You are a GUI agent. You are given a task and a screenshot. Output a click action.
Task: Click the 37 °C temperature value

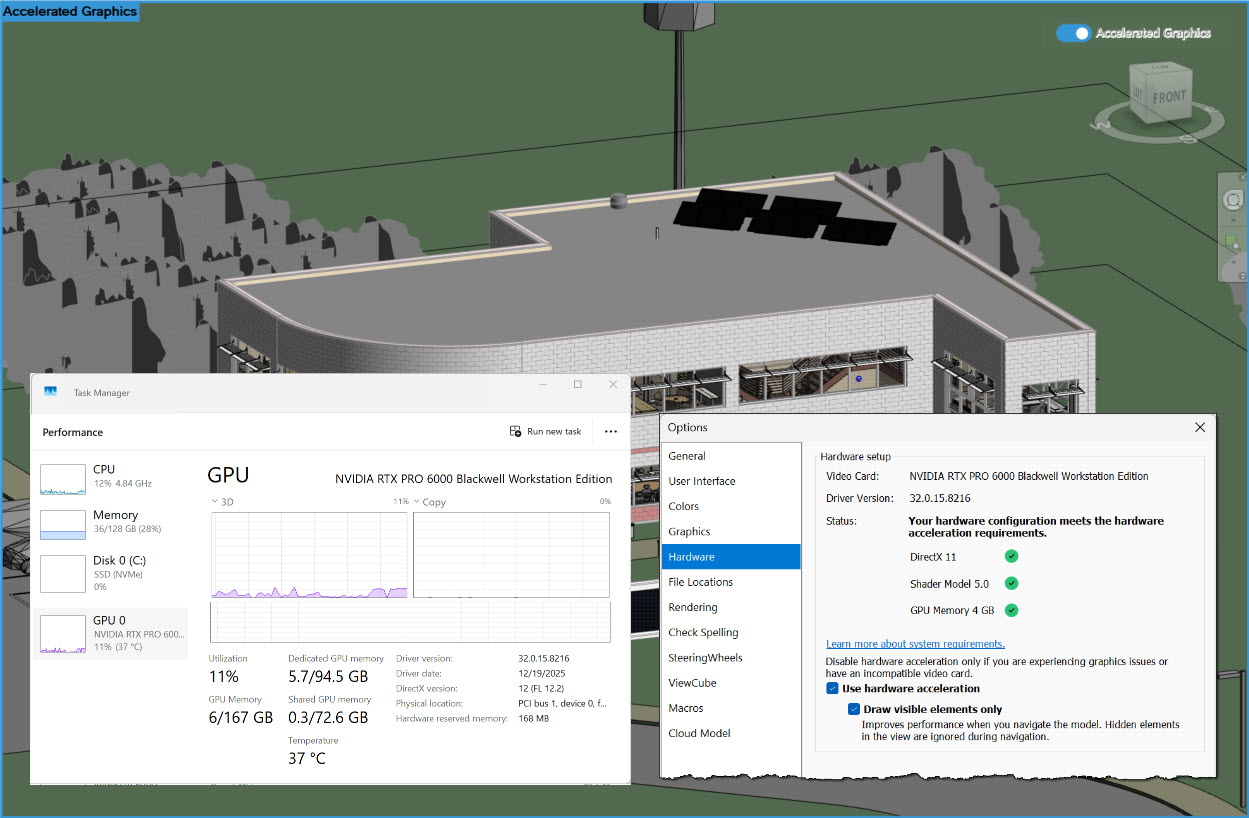[306, 759]
